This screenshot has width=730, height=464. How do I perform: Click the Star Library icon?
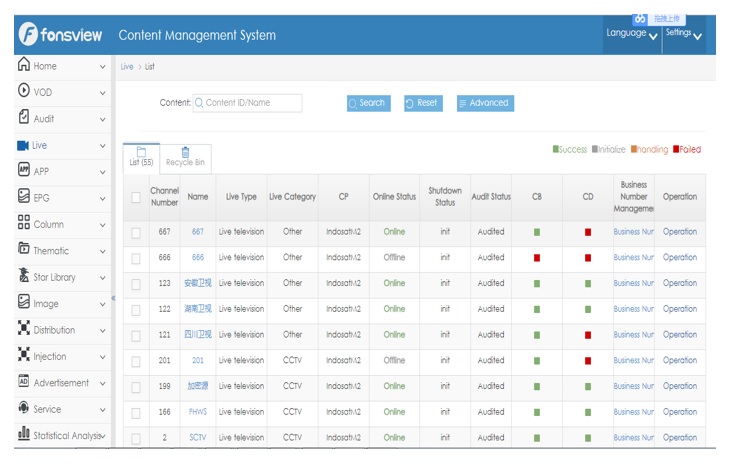pos(24,275)
